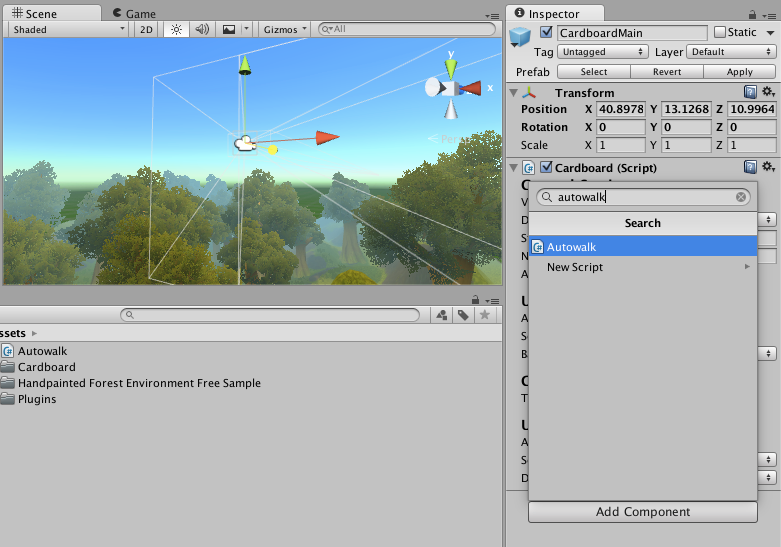Open Cardboard script help book icon
Image resolution: width=781 pixels, height=547 pixels.
[750, 167]
